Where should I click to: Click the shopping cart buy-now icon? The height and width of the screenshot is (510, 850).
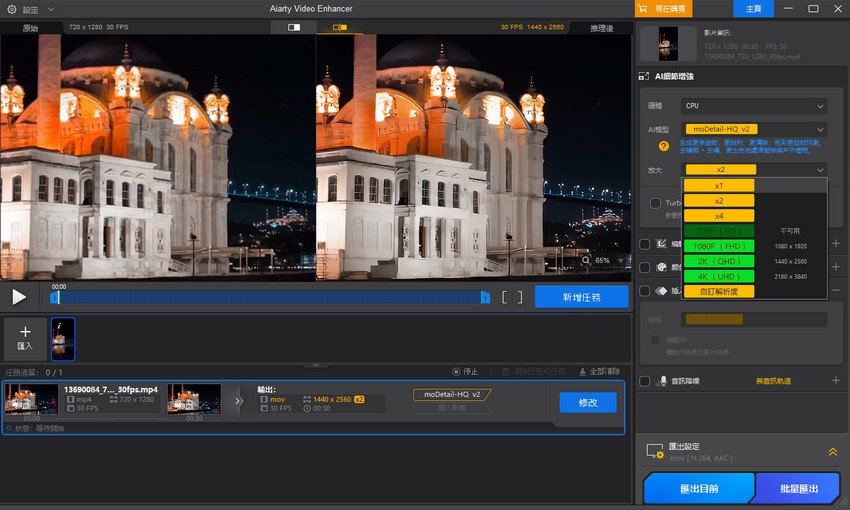(643, 9)
